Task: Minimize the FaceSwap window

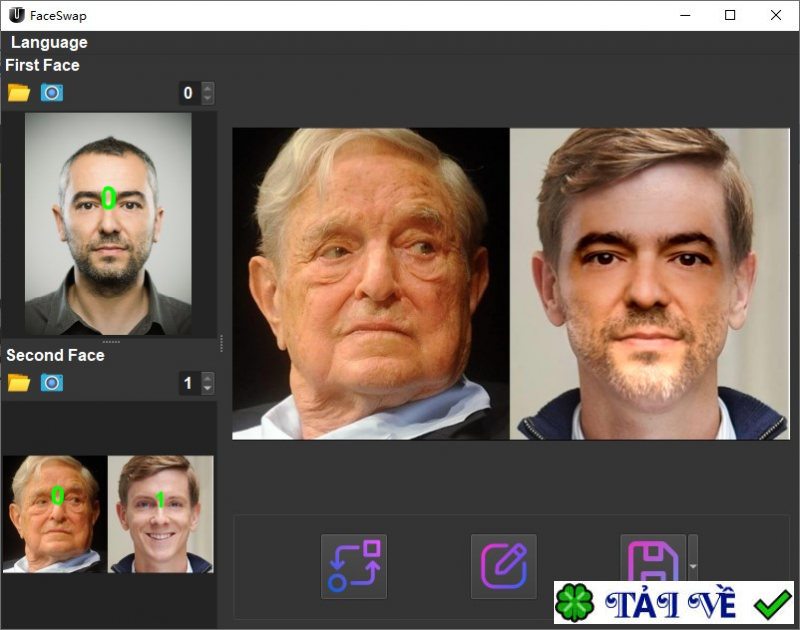Action: [685, 15]
